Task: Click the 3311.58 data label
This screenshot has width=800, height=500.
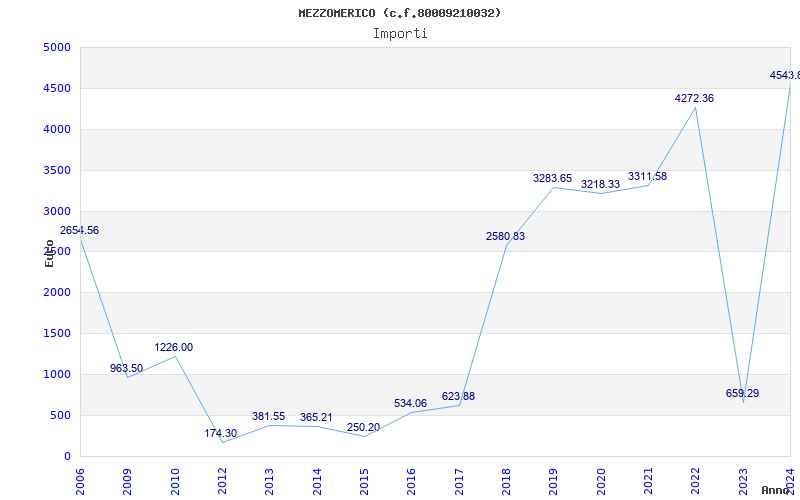Action: [647, 177]
